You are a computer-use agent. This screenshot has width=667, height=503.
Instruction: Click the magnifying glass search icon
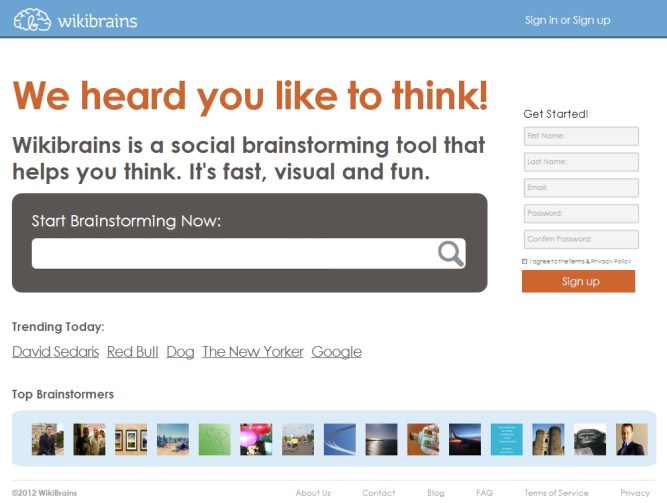coord(450,253)
